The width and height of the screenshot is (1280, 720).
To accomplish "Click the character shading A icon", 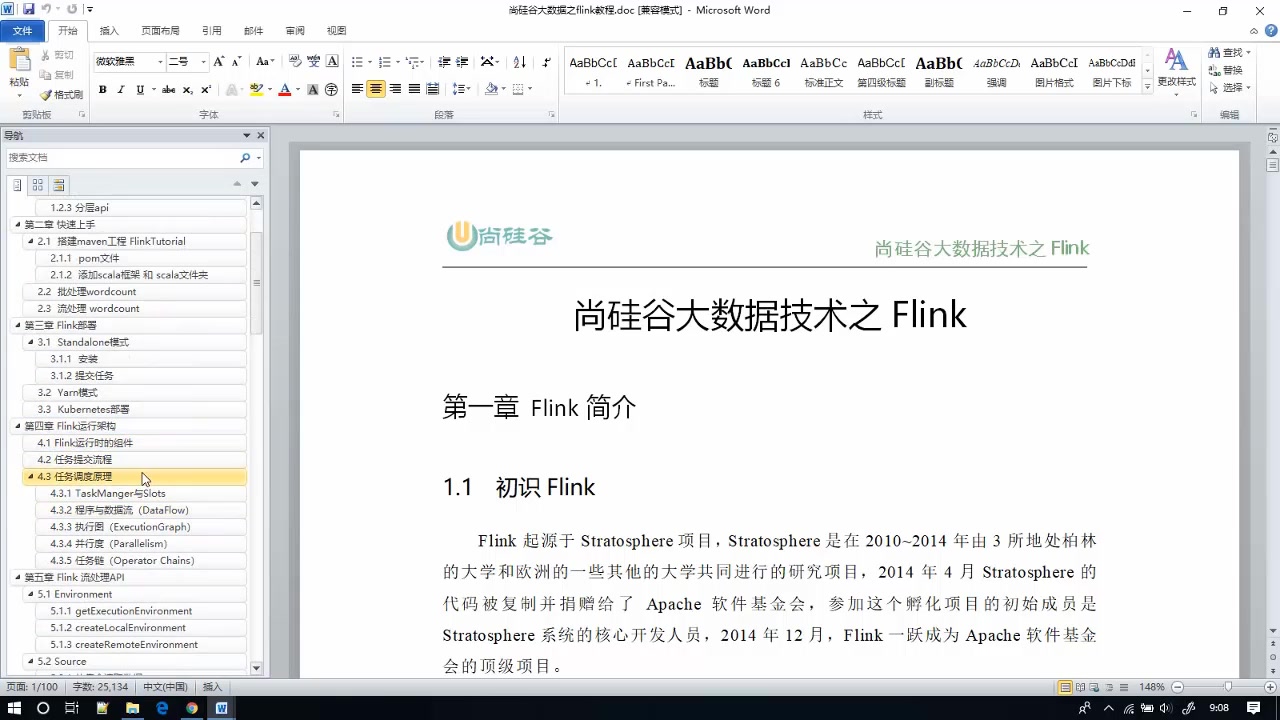I will pos(313,90).
